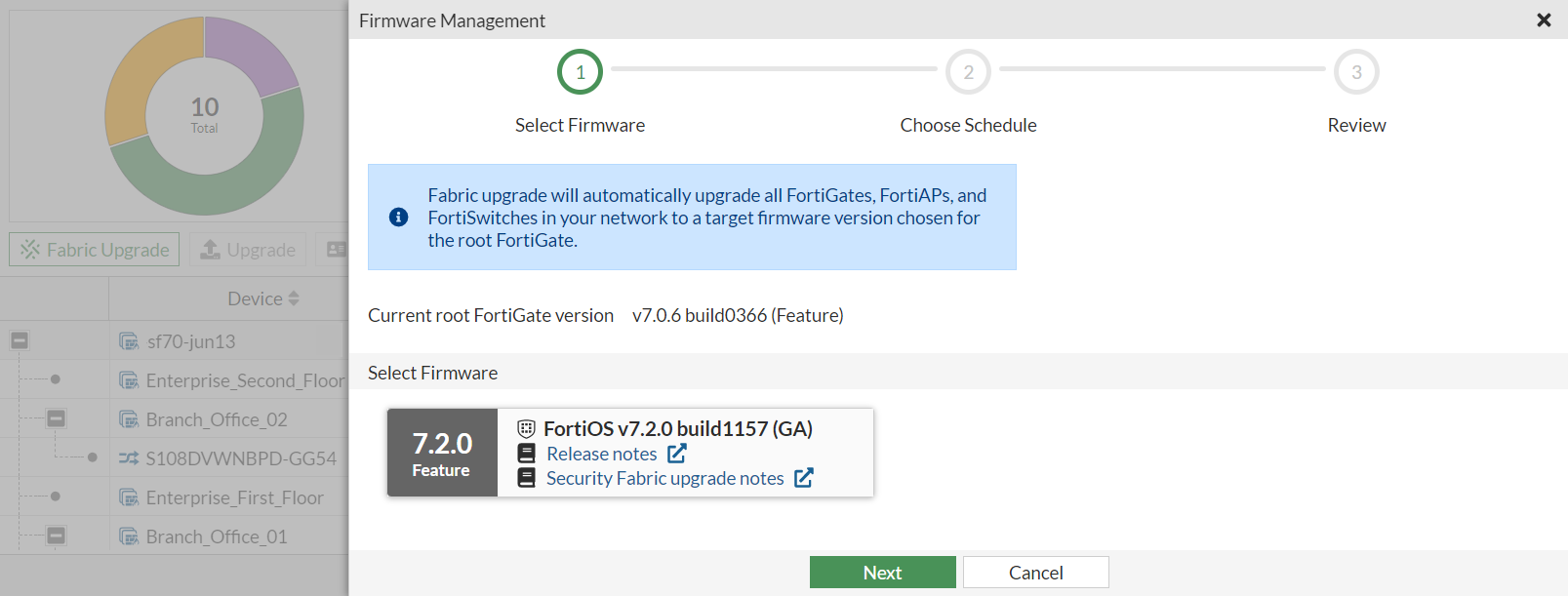This screenshot has width=1568, height=596.
Task: Collapse the Branch_Office_02 tree node
Action: point(57,418)
